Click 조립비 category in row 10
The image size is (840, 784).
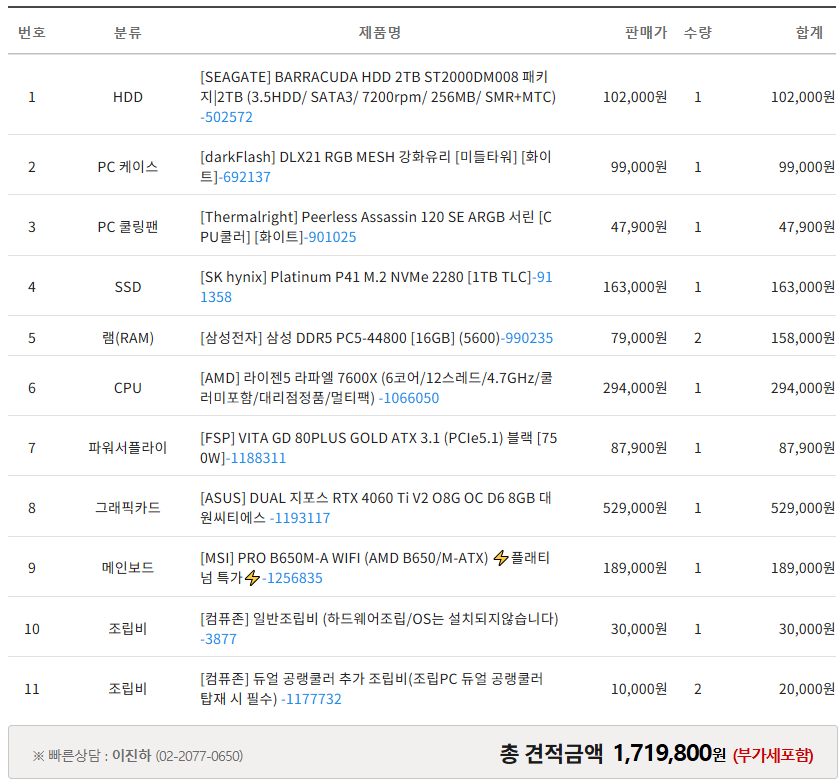click(x=128, y=629)
